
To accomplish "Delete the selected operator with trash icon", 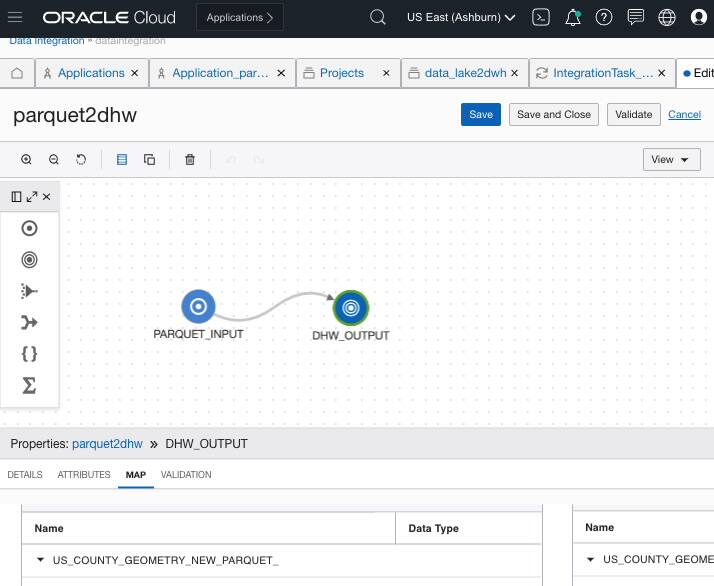I will tap(190, 159).
